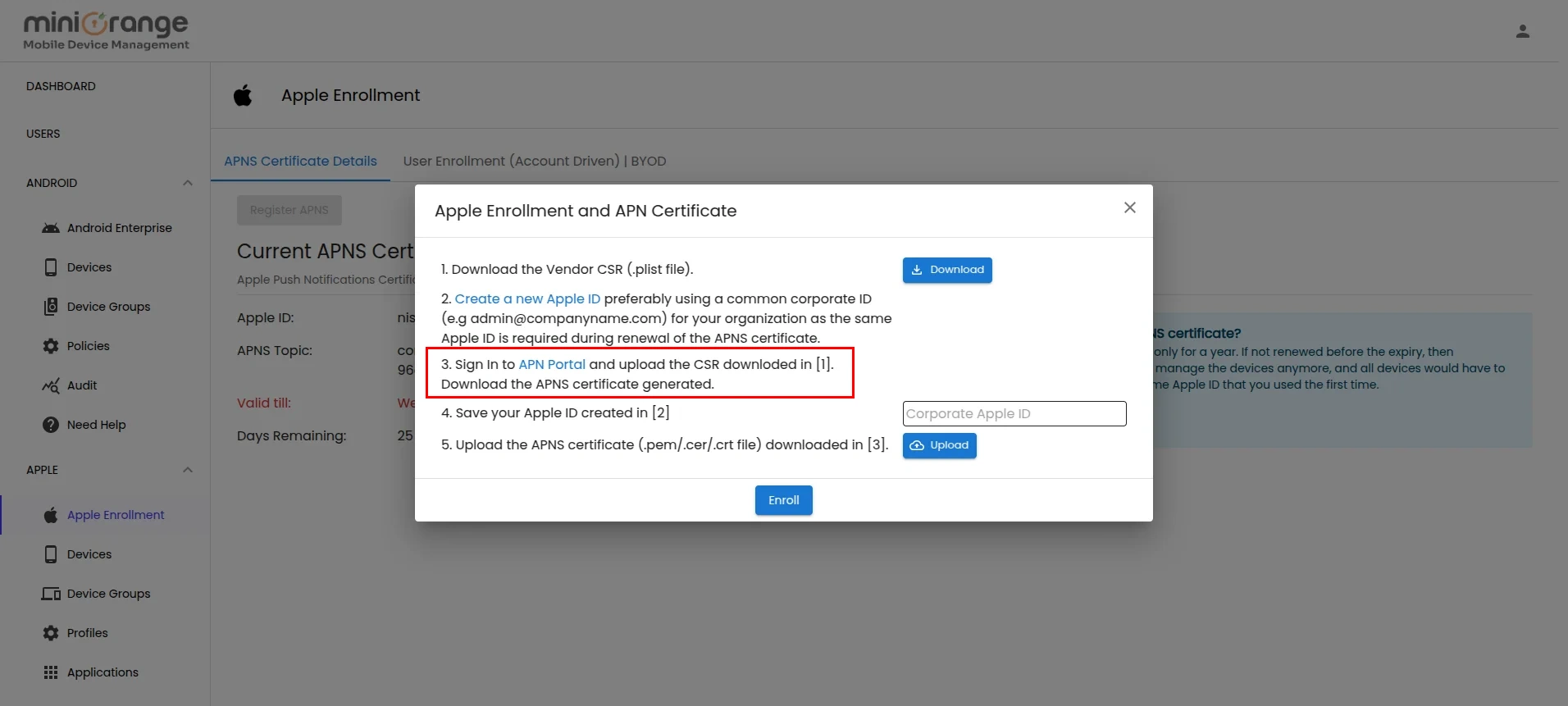1568x706 pixels.
Task: Click the Policies gear icon
Action: [x=51, y=346]
